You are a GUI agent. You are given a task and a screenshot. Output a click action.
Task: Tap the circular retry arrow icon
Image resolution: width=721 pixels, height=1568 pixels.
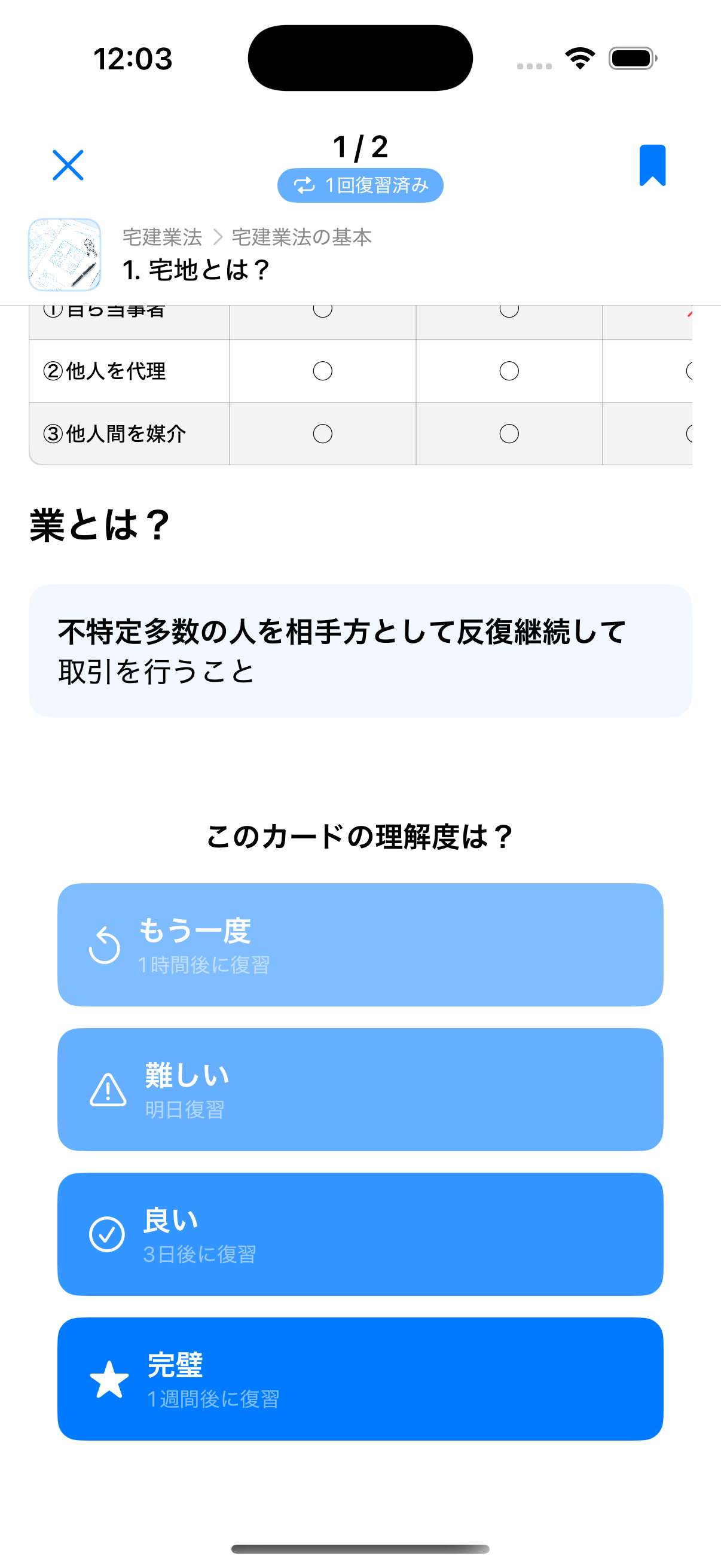[105, 945]
